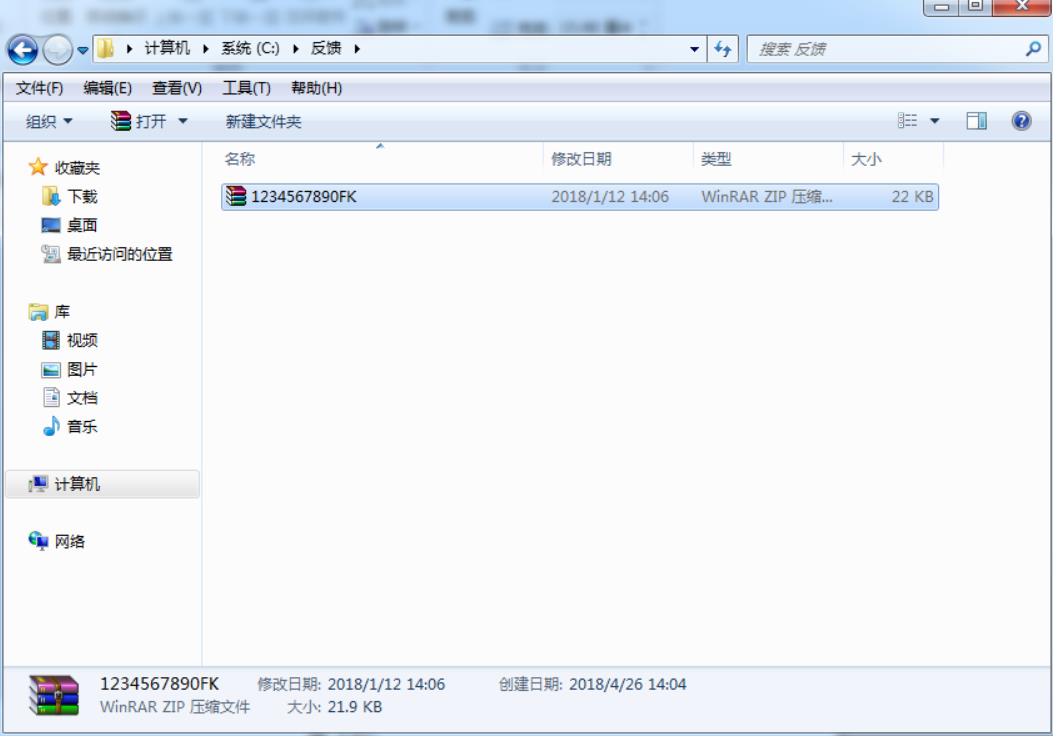Open 最近访问的位置 in sidebar
This screenshot has width=1057, height=739.
pyautogui.click(x=118, y=255)
